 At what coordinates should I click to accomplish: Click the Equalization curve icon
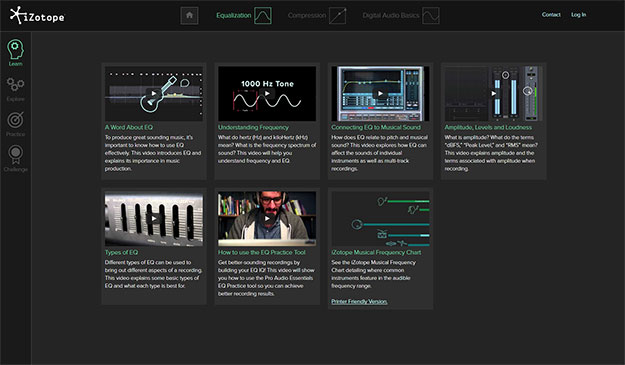pyautogui.click(x=263, y=16)
